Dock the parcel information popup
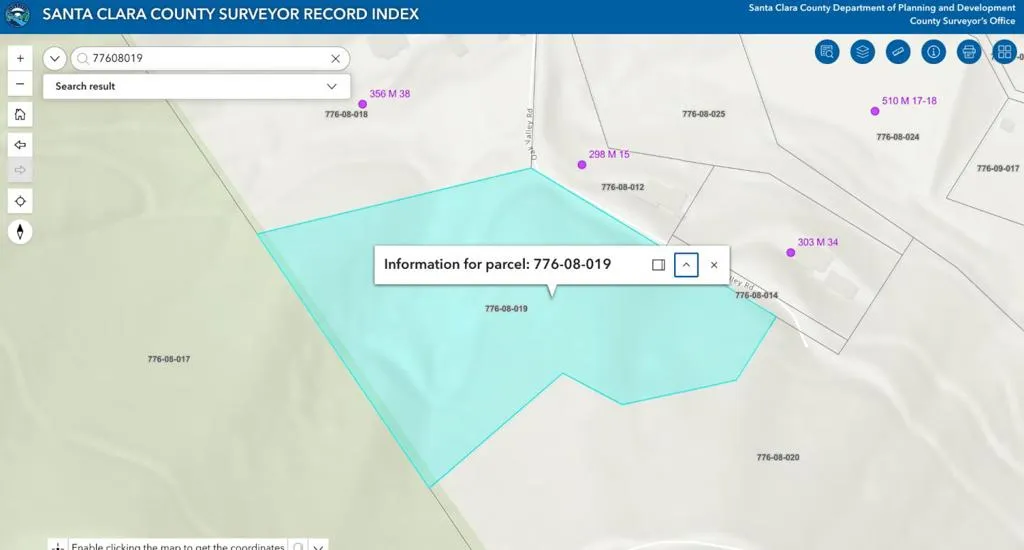The height and width of the screenshot is (550, 1024). 658,265
